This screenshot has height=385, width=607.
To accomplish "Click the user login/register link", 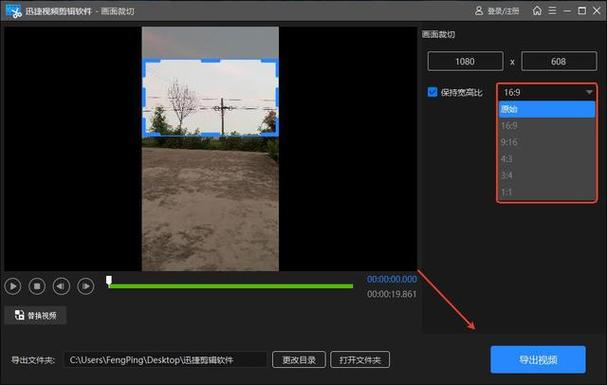I will pos(497,11).
